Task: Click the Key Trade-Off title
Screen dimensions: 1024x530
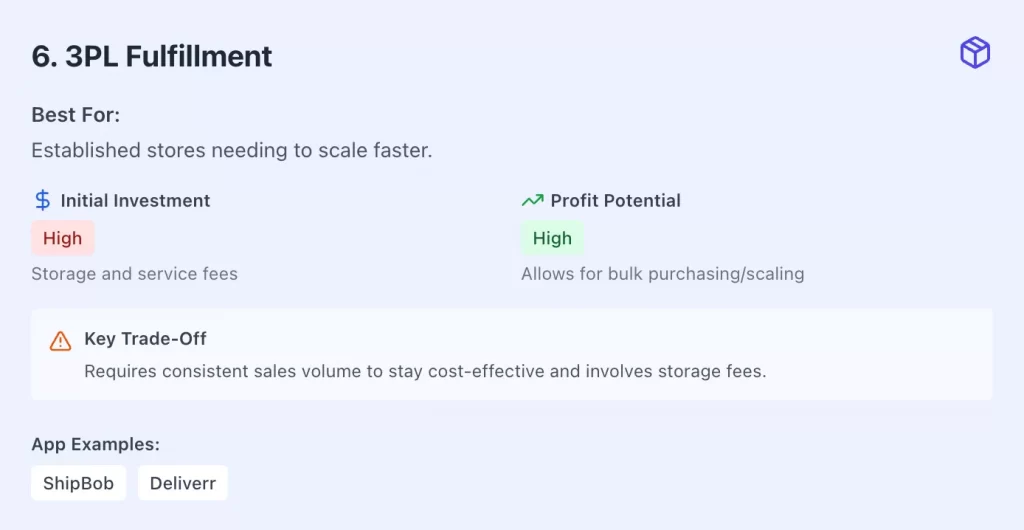Action: 145,339
